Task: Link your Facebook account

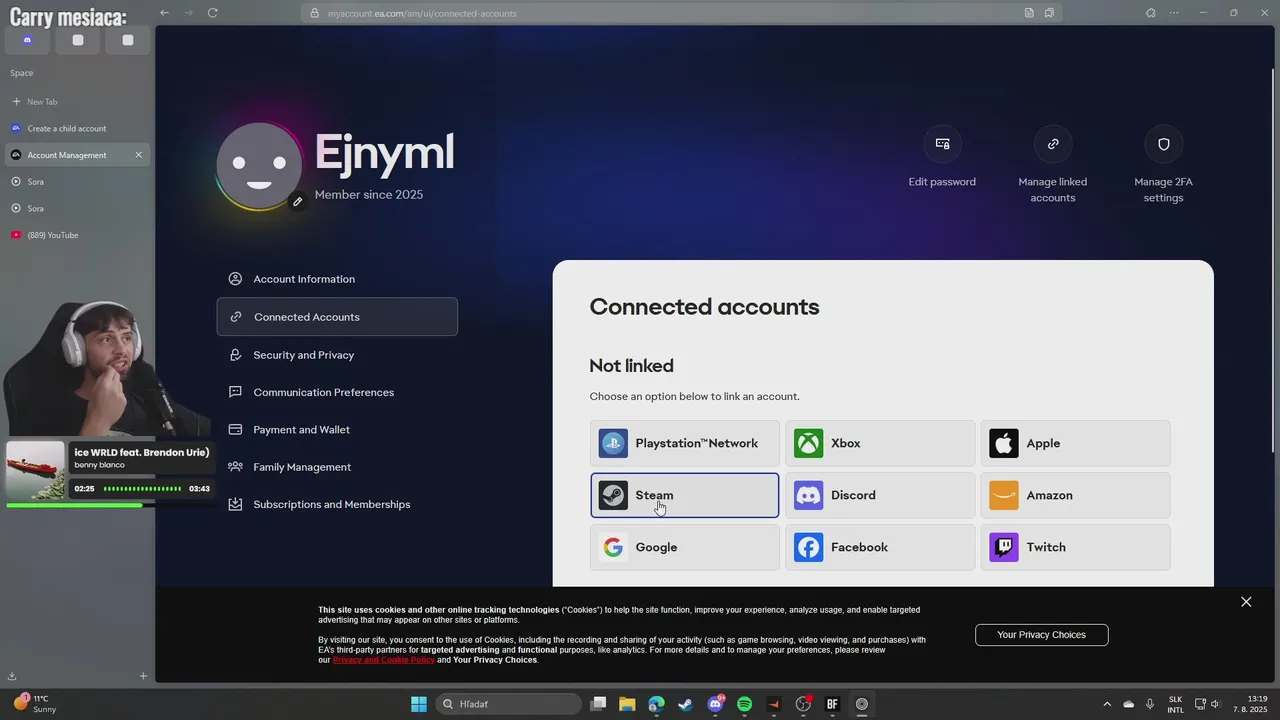Action: click(x=879, y=547)
